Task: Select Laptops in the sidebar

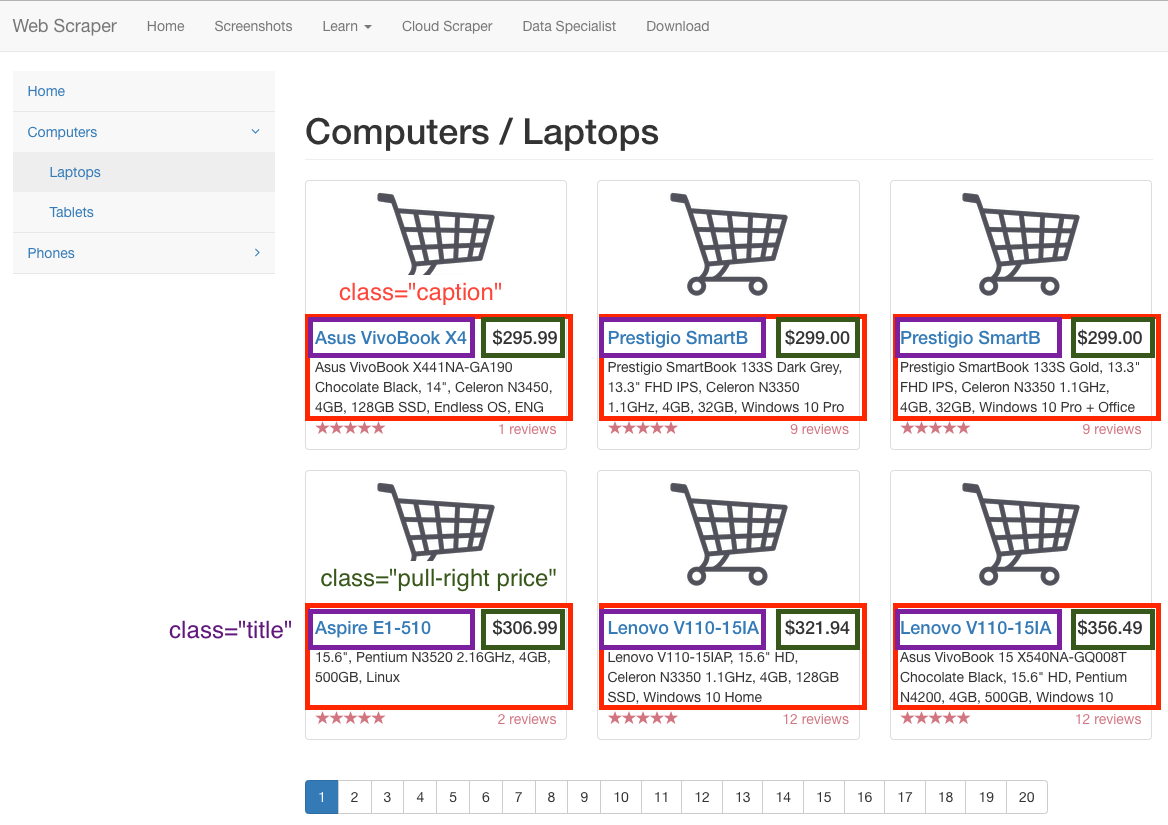Action: [x=144, y=172]
